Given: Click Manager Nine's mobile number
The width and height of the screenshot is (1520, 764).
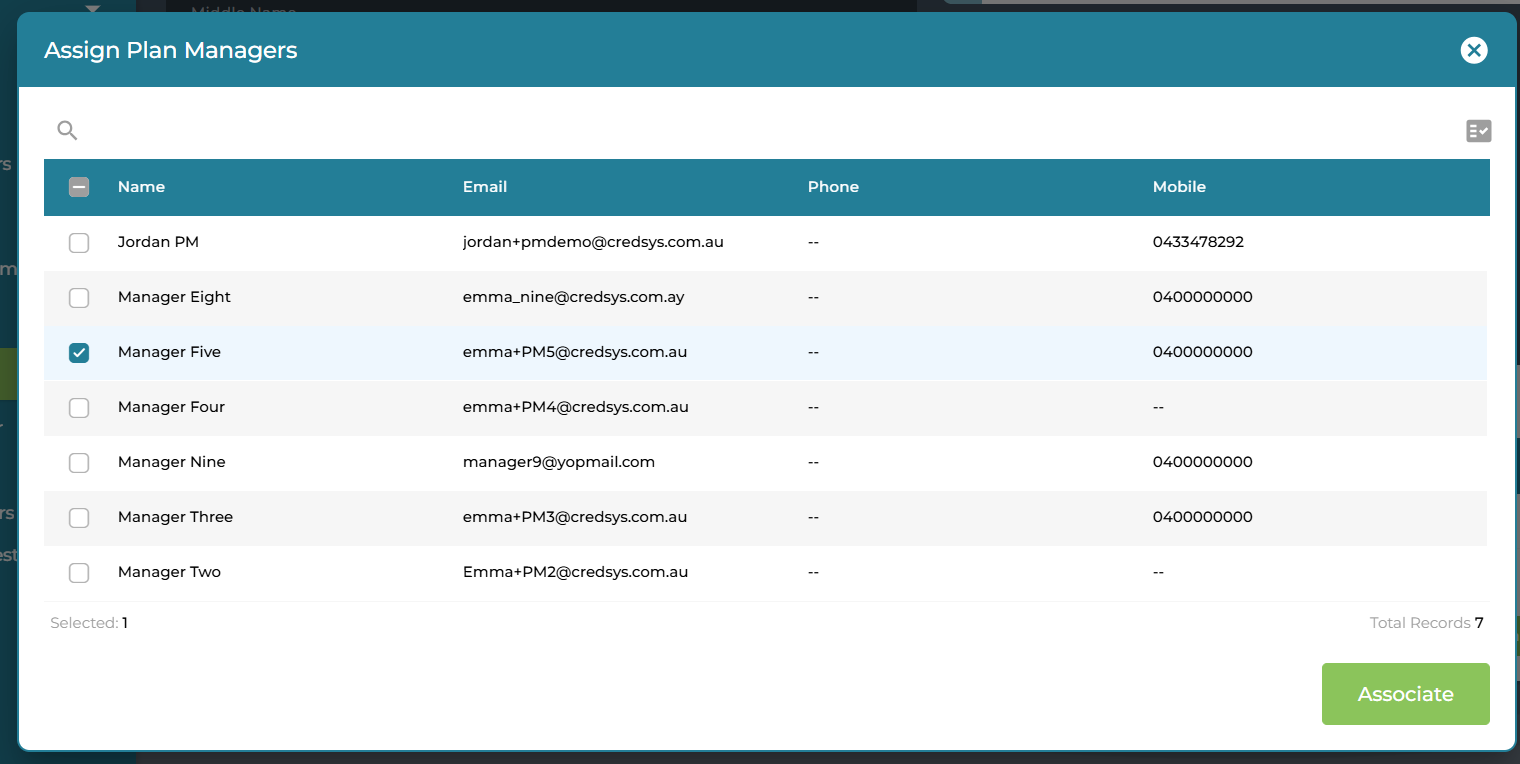Looking at the screenshot, I should click(1202, 462).
